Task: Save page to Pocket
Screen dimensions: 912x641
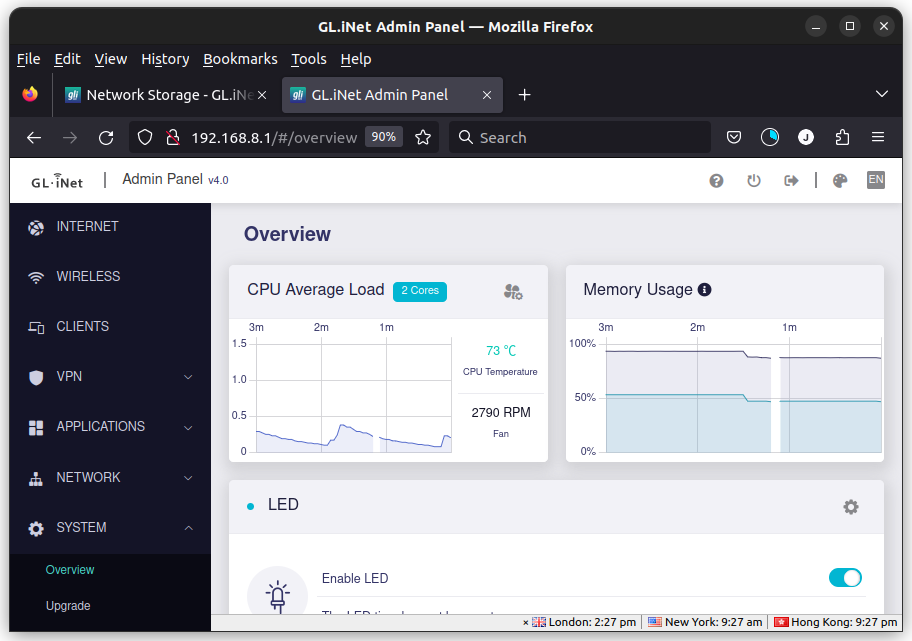Action: point(734,137)
